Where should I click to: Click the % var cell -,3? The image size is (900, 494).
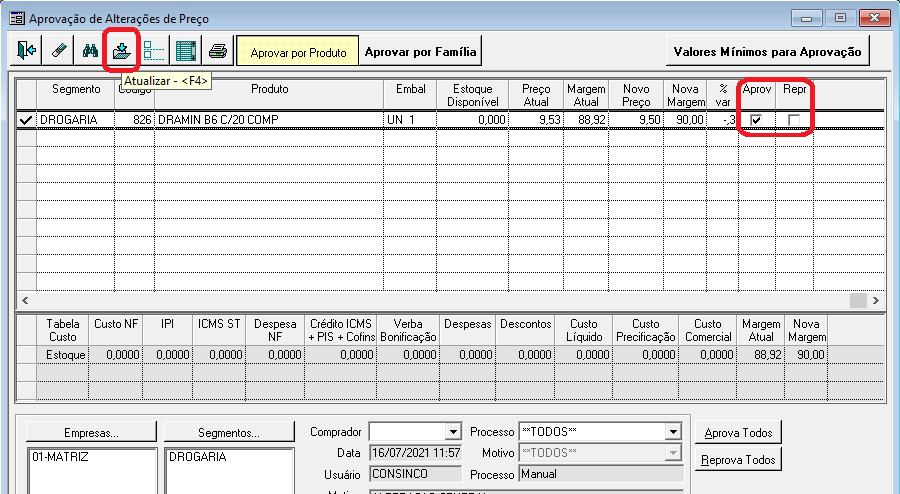[x=723, y=120]
